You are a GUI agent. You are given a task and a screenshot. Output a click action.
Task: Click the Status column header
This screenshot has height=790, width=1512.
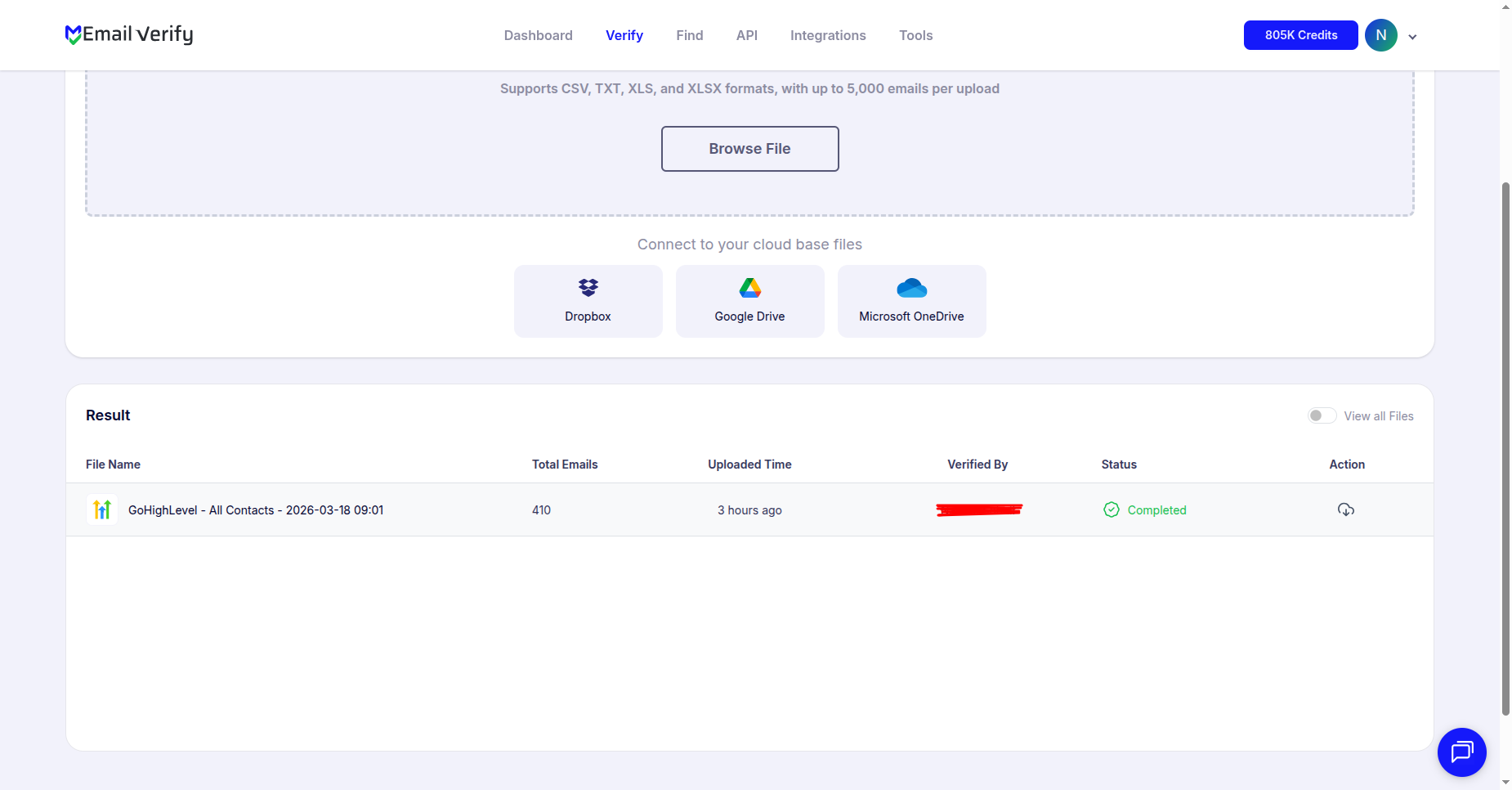click(1119, 465)
